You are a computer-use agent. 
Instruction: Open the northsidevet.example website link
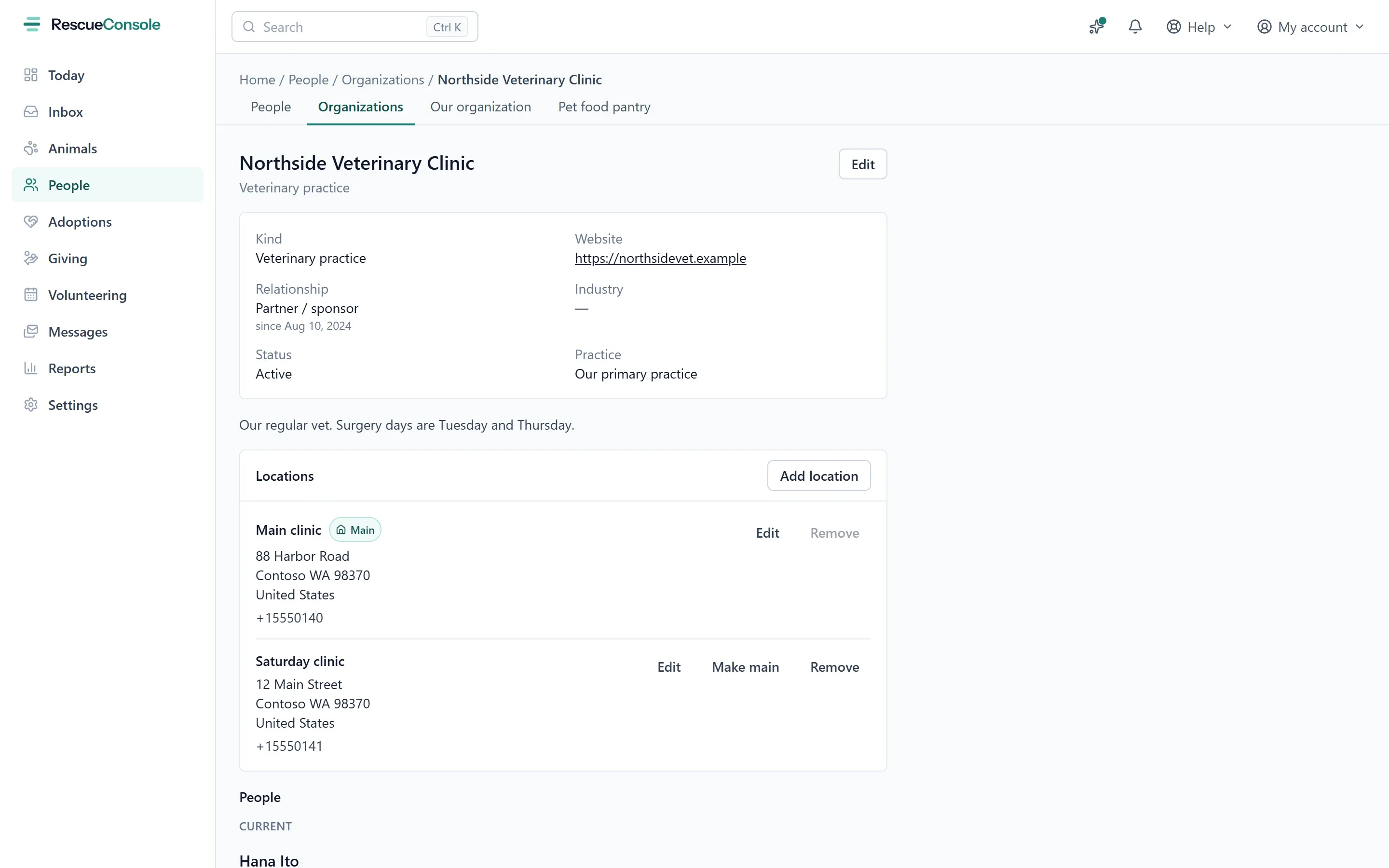(661, 258)
